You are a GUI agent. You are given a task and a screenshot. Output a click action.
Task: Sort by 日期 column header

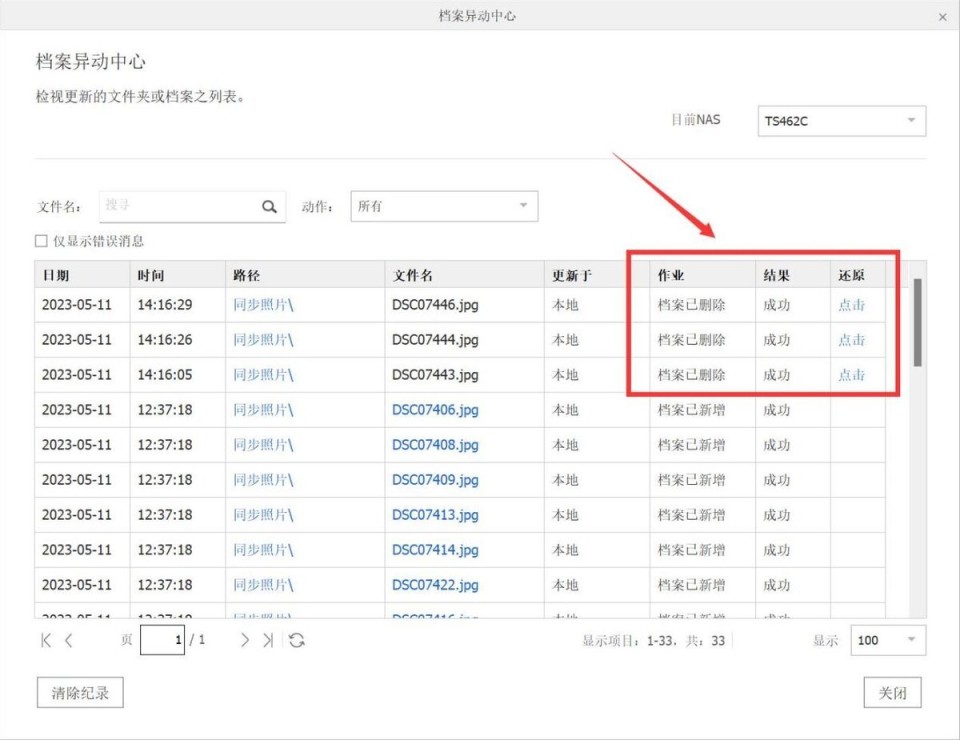click(56, 275)
